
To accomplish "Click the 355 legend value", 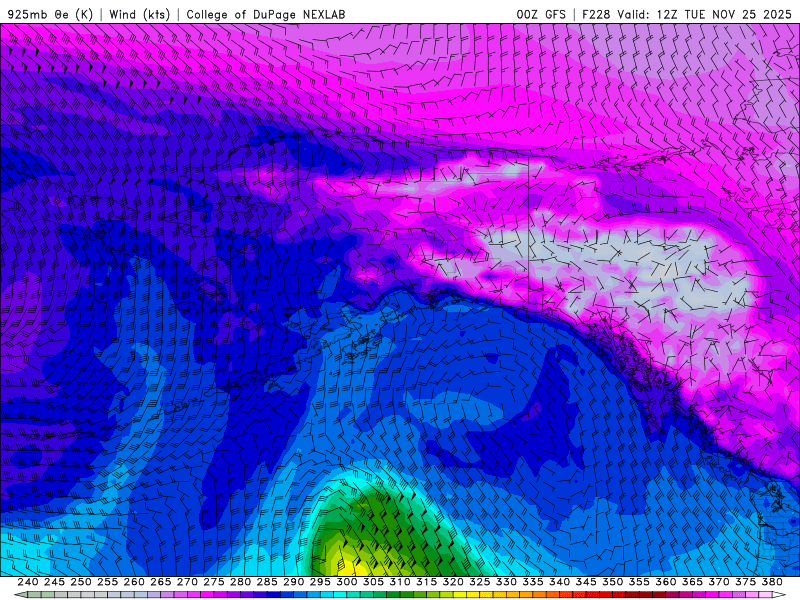I will pyautogui.click(x=639, y=582).
